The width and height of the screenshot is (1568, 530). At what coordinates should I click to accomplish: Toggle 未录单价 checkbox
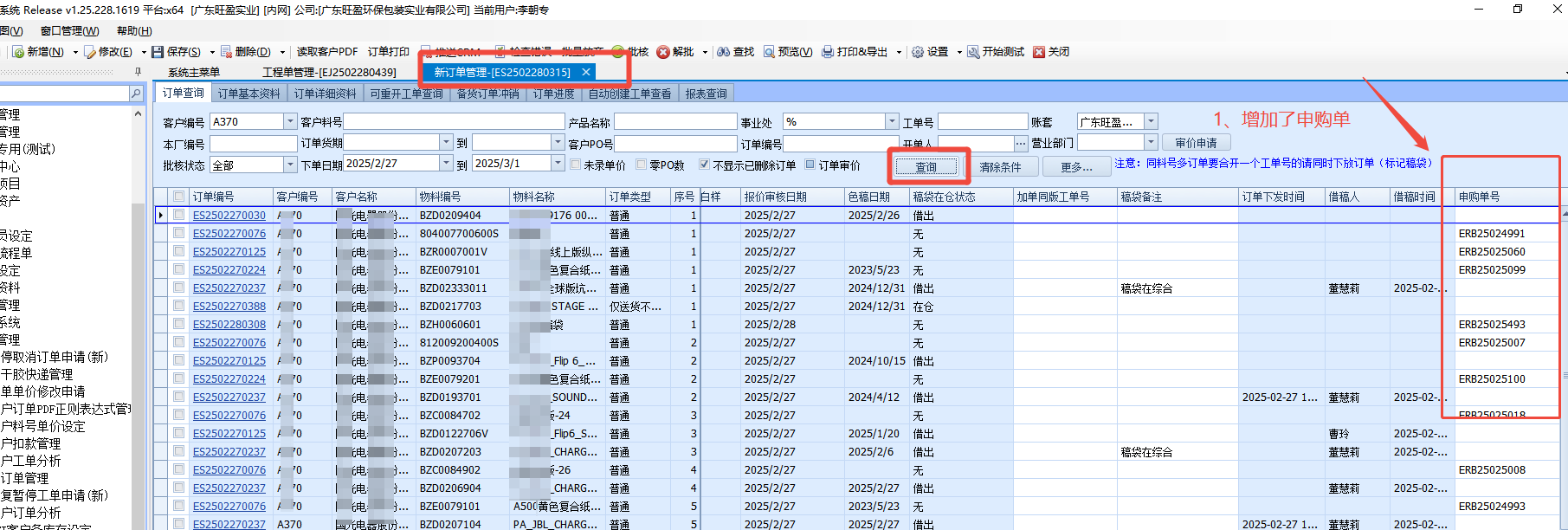[575, 165]
